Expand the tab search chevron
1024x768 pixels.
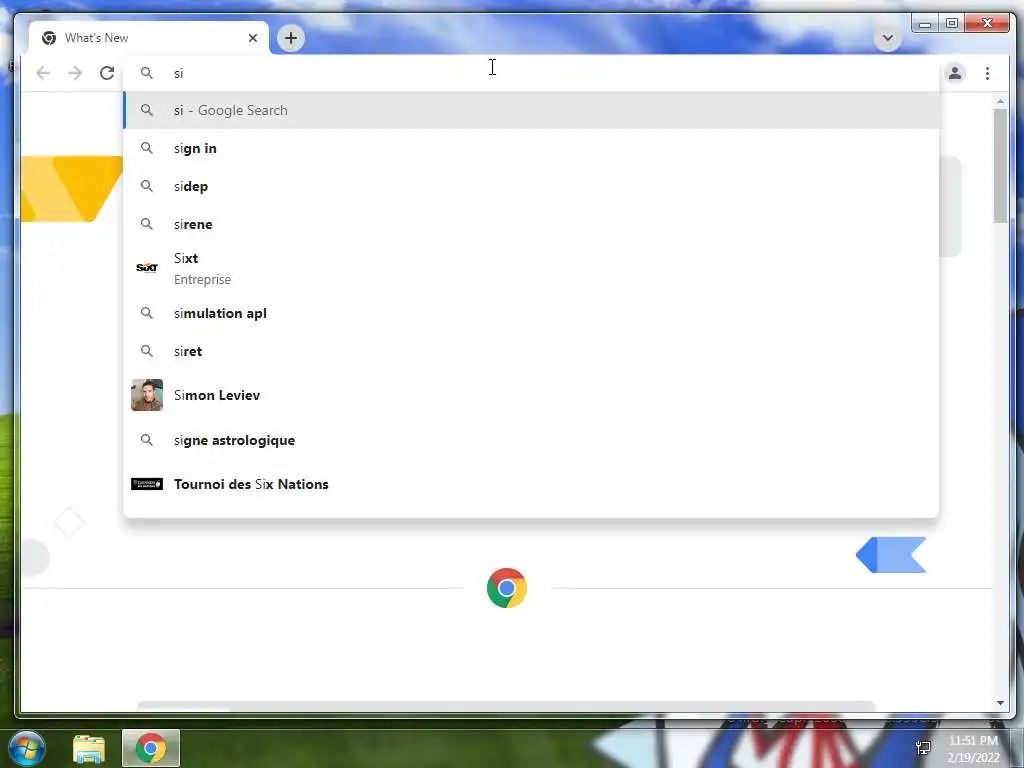point(888,38)
